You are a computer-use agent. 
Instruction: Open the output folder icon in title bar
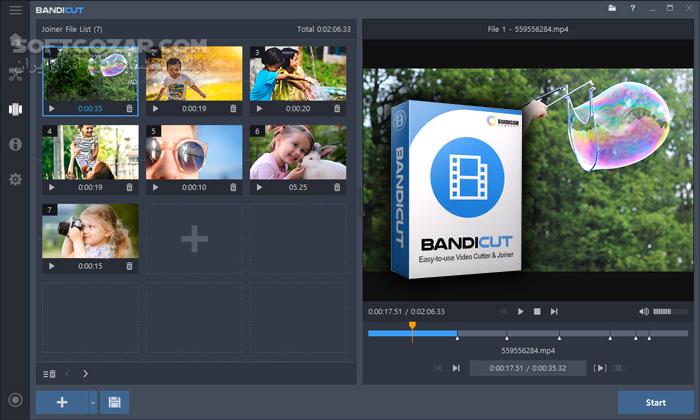click(x=612, y=8)
